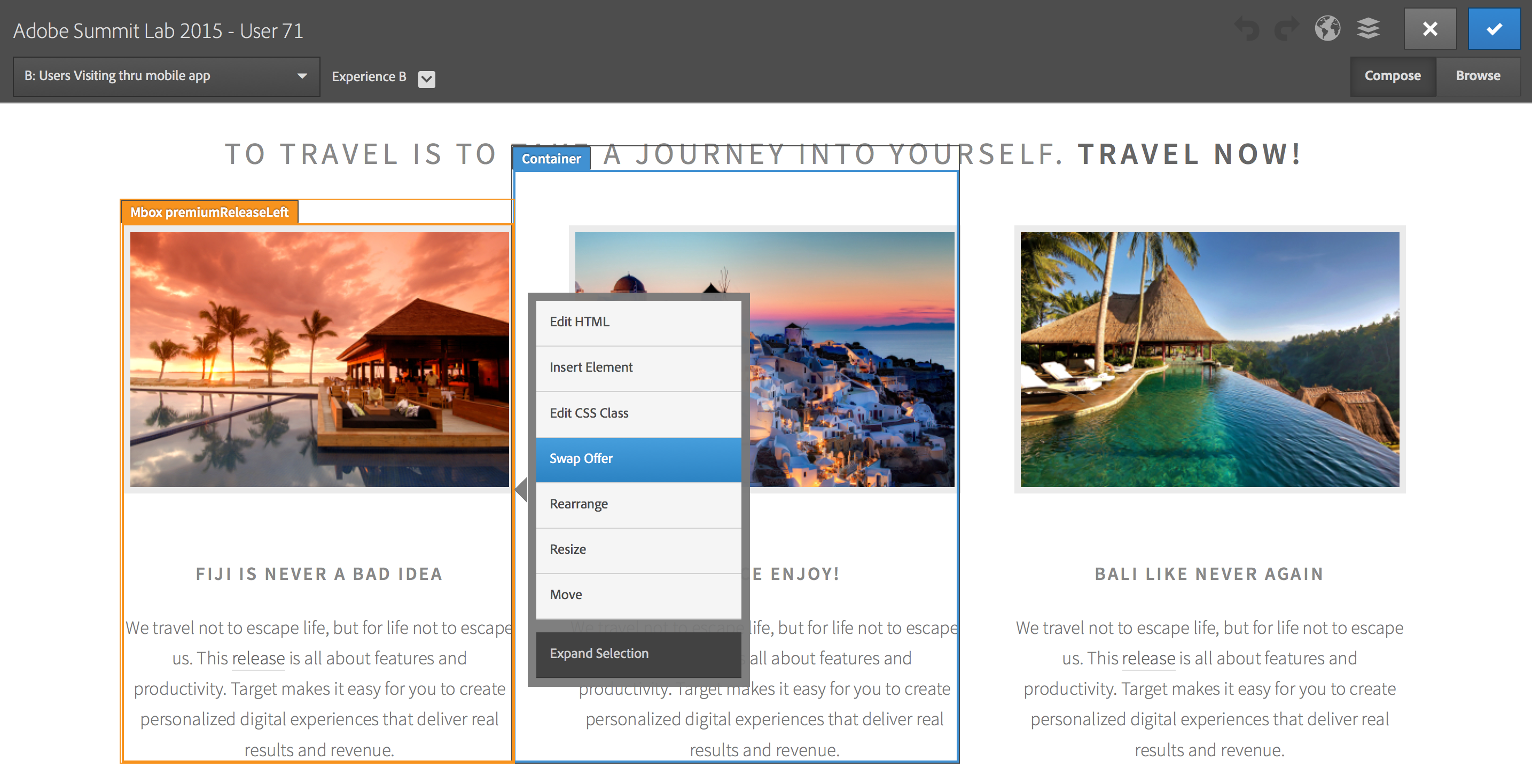Open the layers stack icon
The image size is (1532, 784).
click(1368, 28)
